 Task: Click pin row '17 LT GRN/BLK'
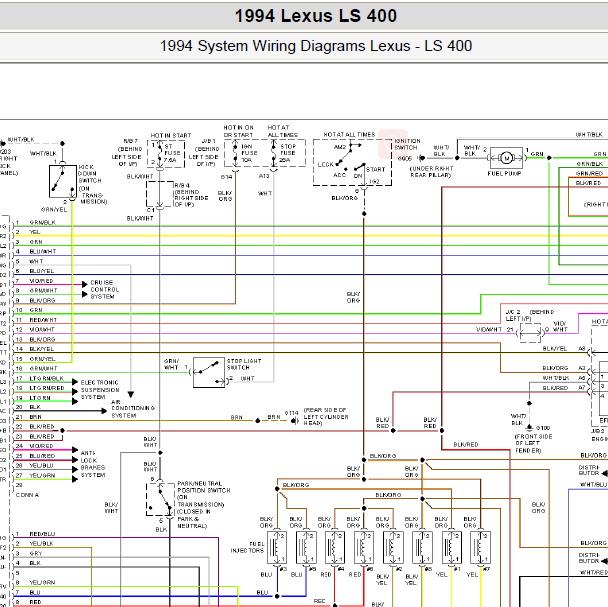pyautogui.click(x=39, y=378)
